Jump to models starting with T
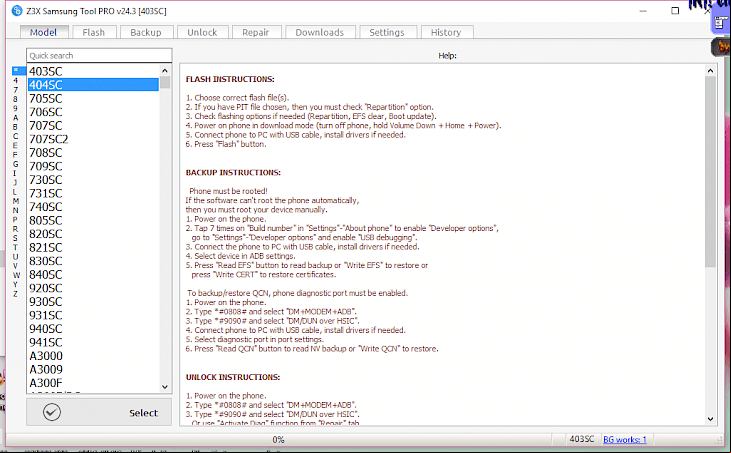This screenshot has height=453, width=731. tap(15, 247)
